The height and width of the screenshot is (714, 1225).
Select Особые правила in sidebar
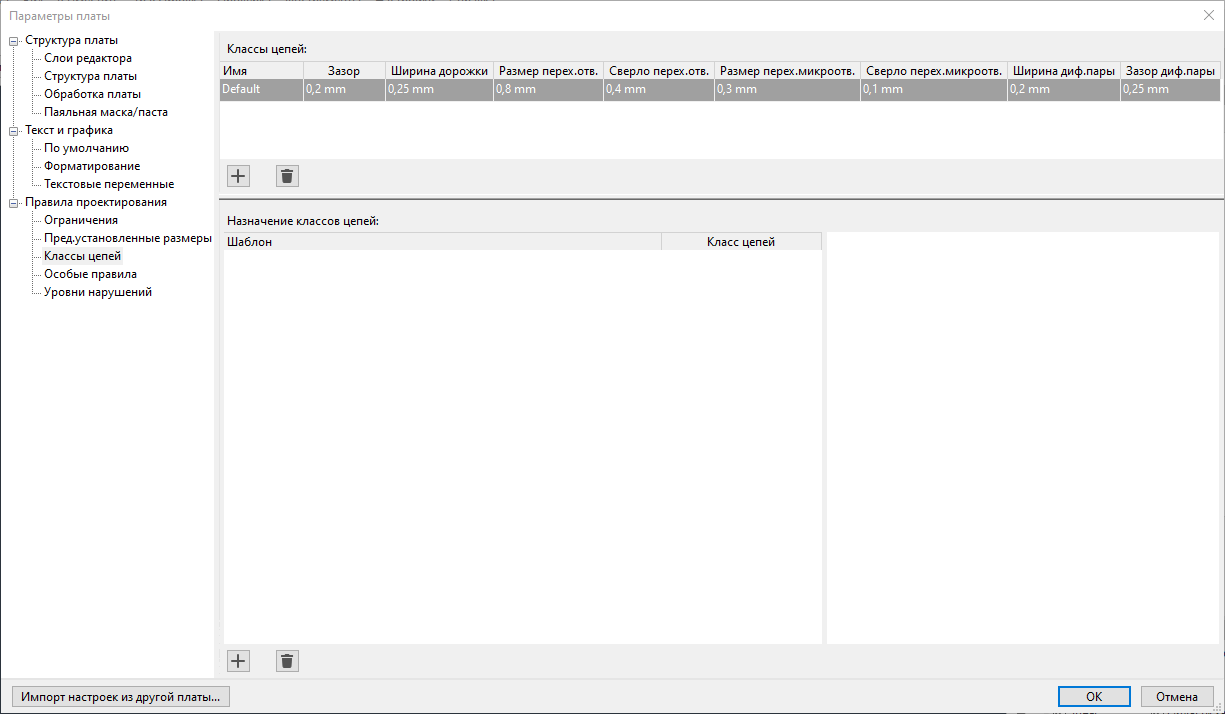coord(90,274)
